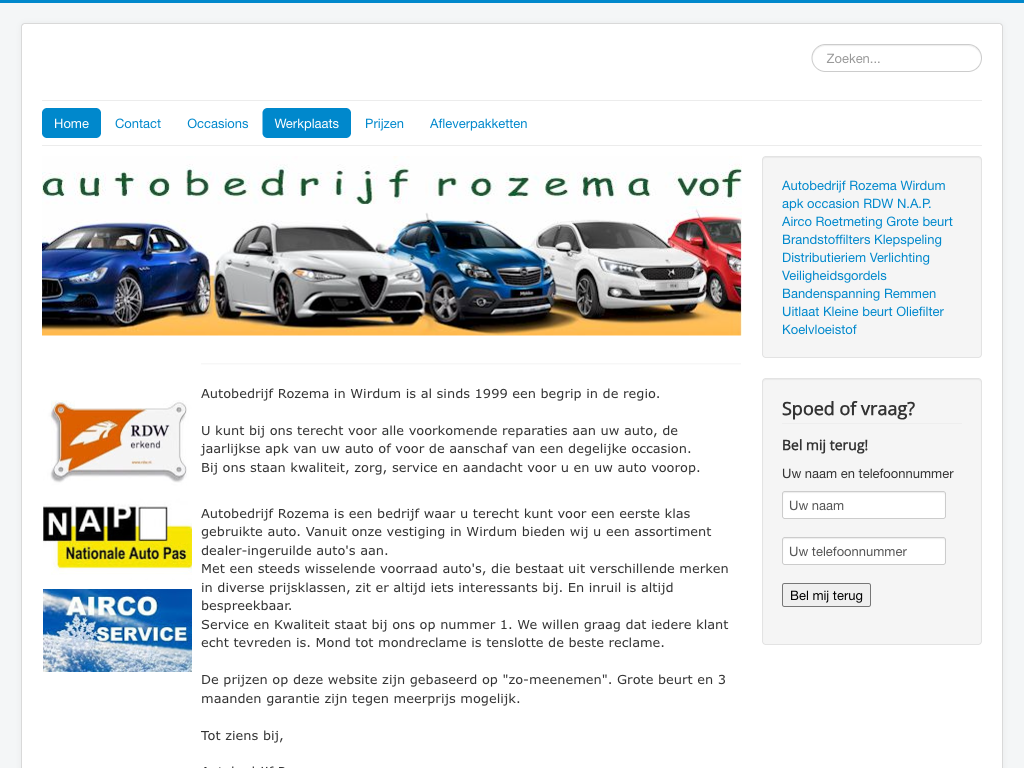Image resolution: width=1024 pixels, height=768 pixels.
Task: Click the RDW erkend logo
Action: (118, 441)
